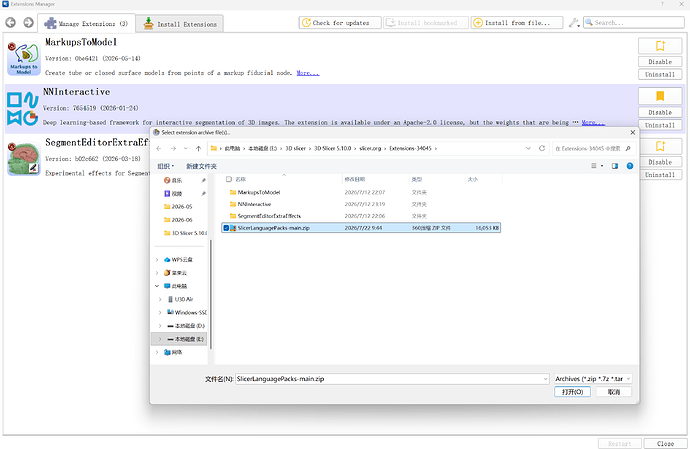Disable the MarkupsToModel extension
690x449 pixels.
660,62
